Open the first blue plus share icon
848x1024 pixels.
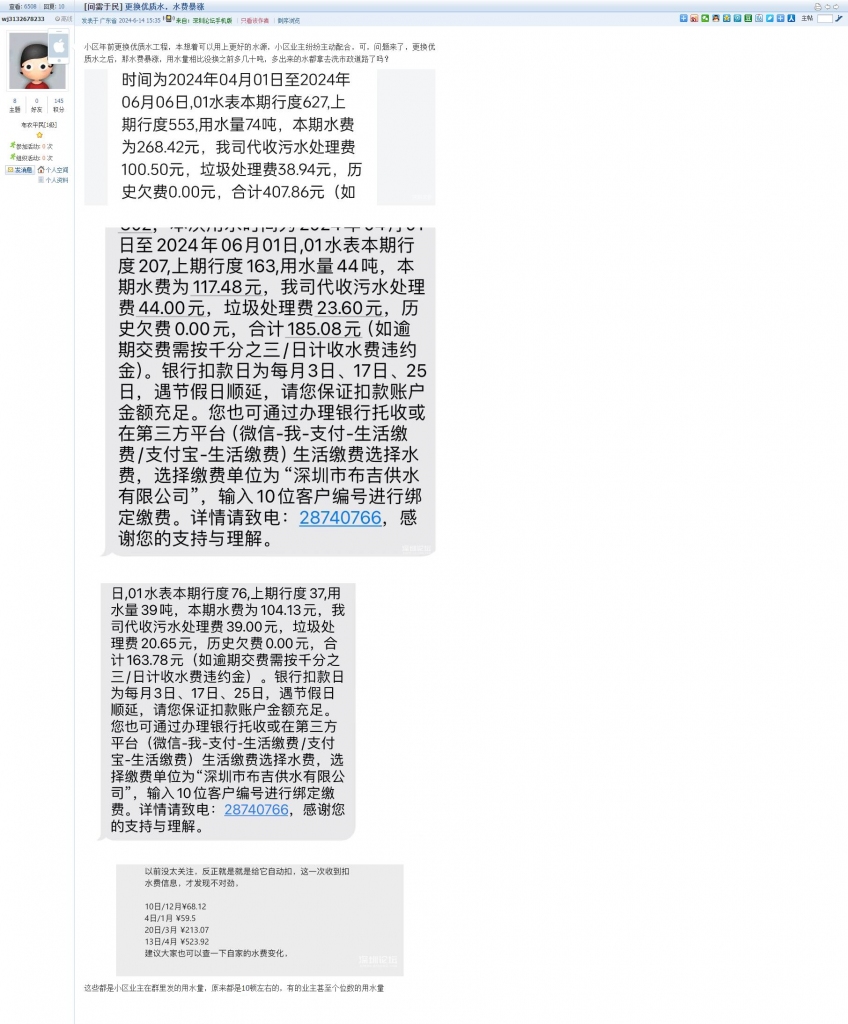tap(683, 18)
